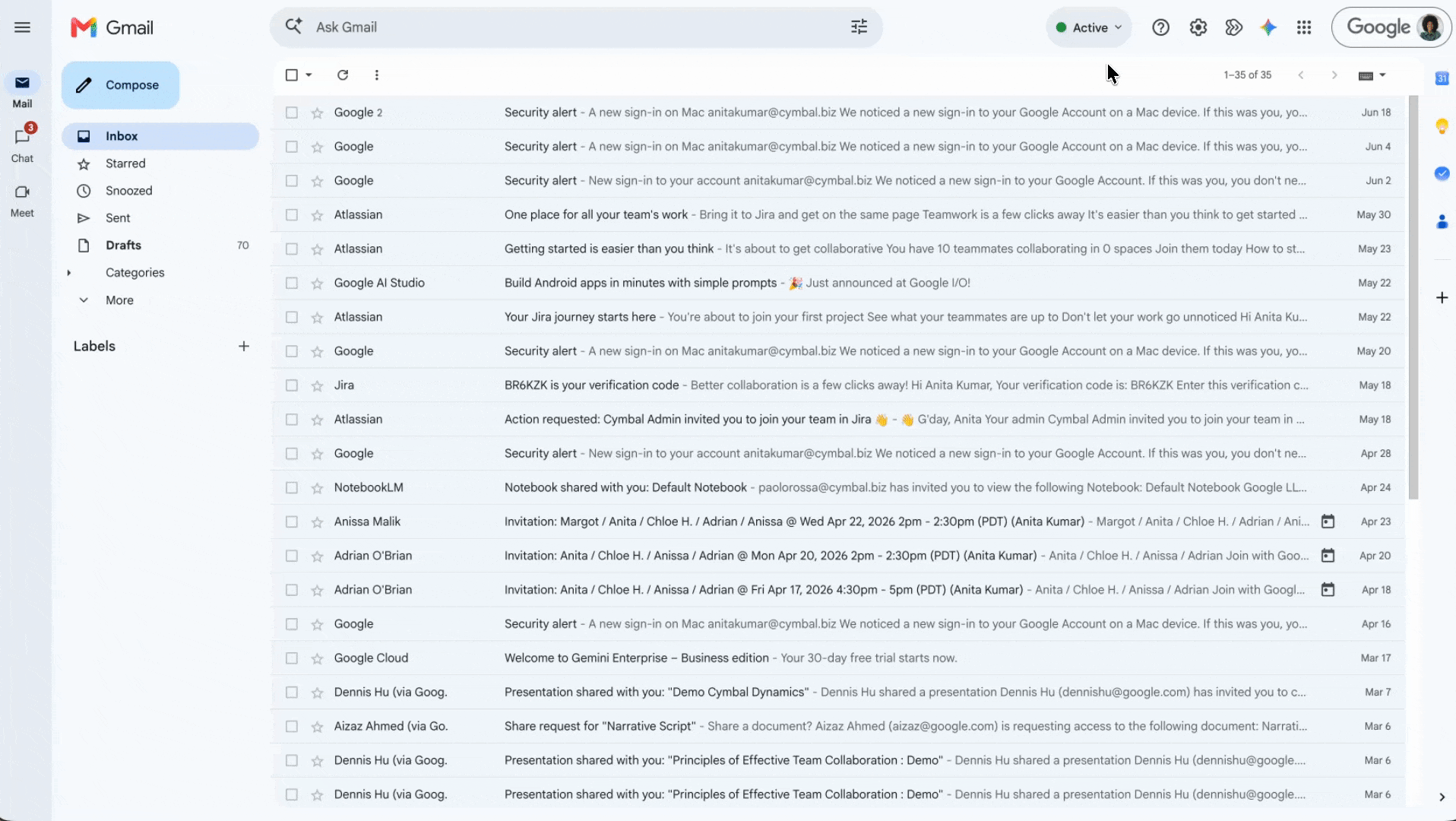The image size is (1456, 821).
Task: Tick the Google Cloud email checkbox
Action: pyautogui.click(x=291, y=658)
